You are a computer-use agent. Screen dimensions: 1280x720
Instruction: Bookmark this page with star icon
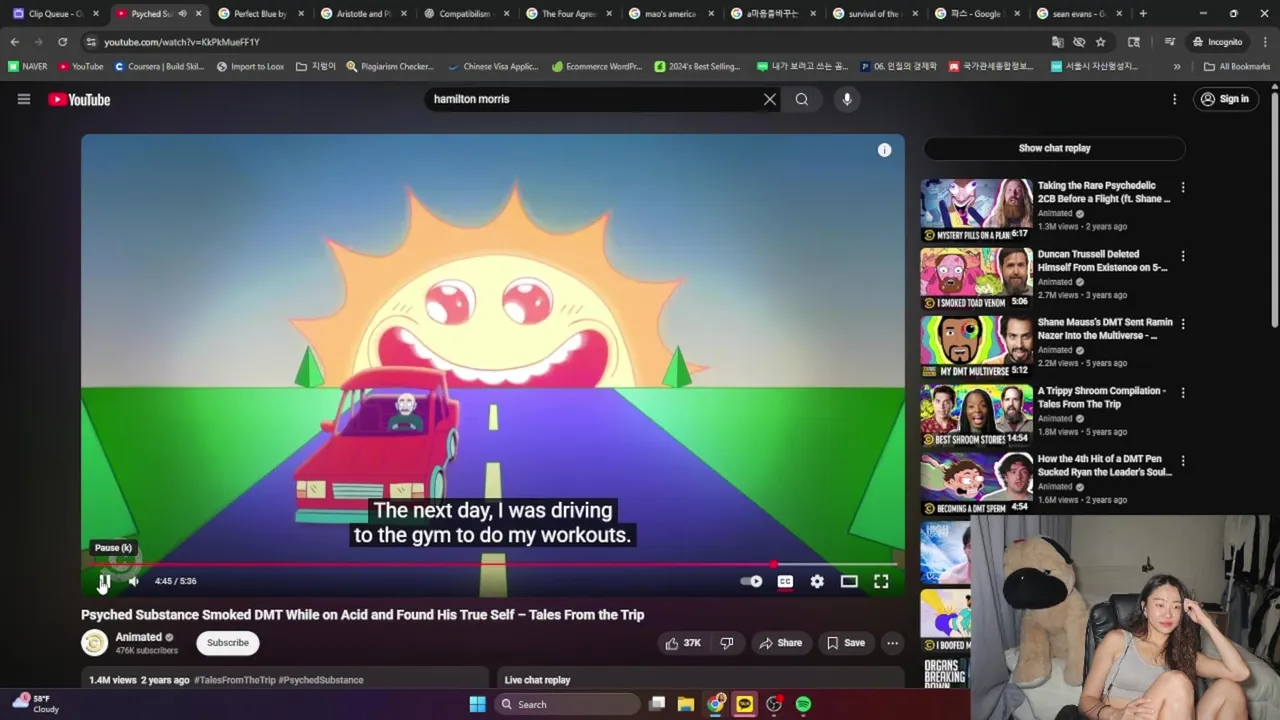1100,42
